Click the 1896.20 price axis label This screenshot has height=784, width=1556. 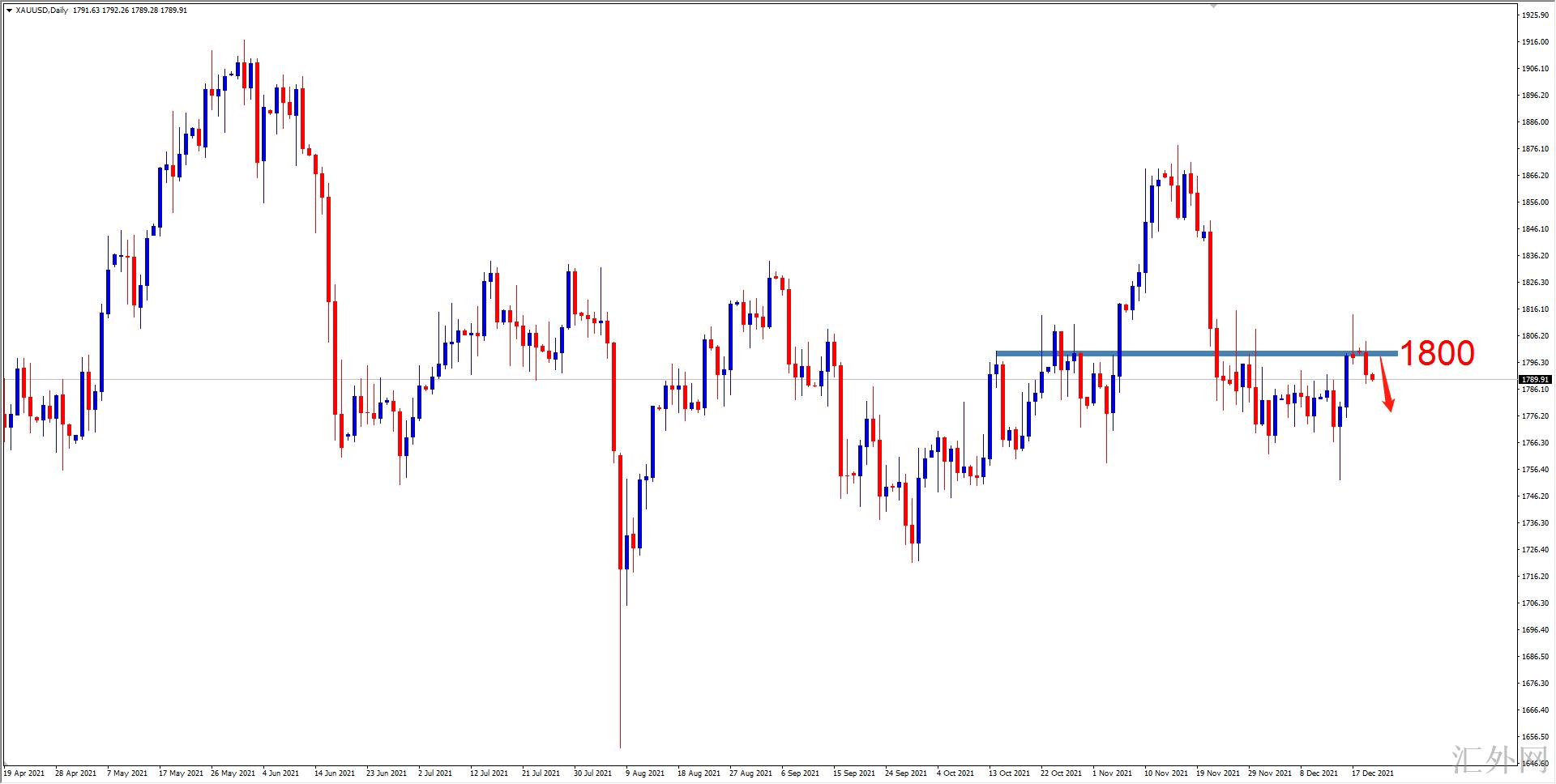pyautogui.click(x=1535, y=96)
